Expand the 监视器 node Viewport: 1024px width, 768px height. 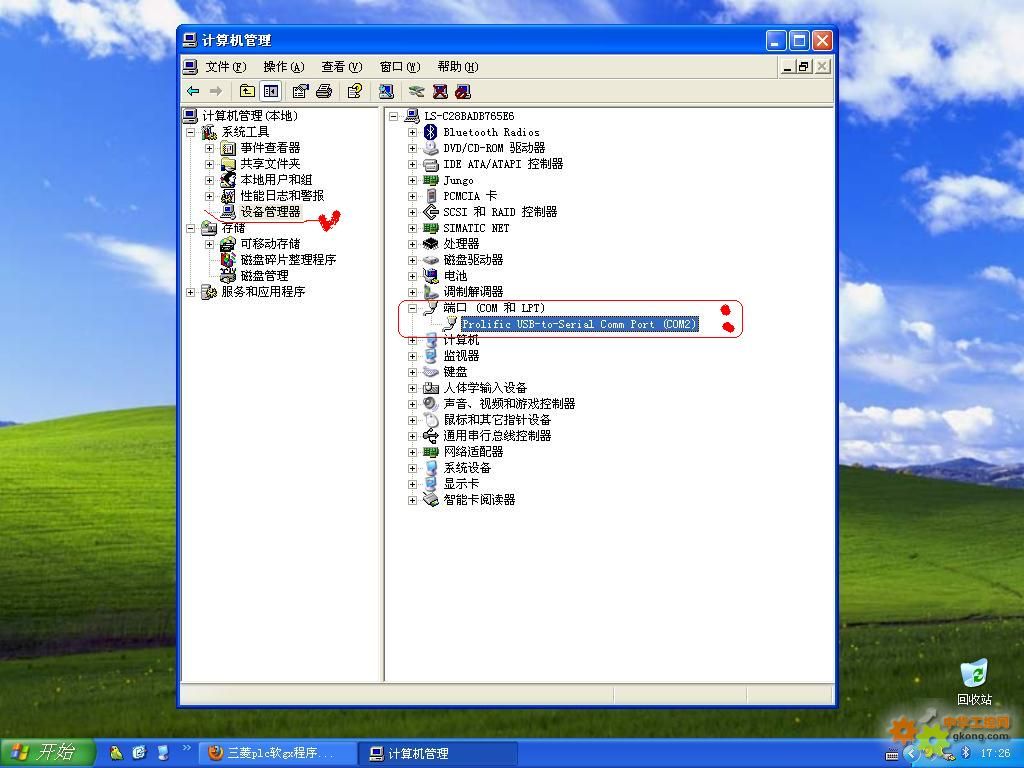pyautogui.click(x=412, y=357)
